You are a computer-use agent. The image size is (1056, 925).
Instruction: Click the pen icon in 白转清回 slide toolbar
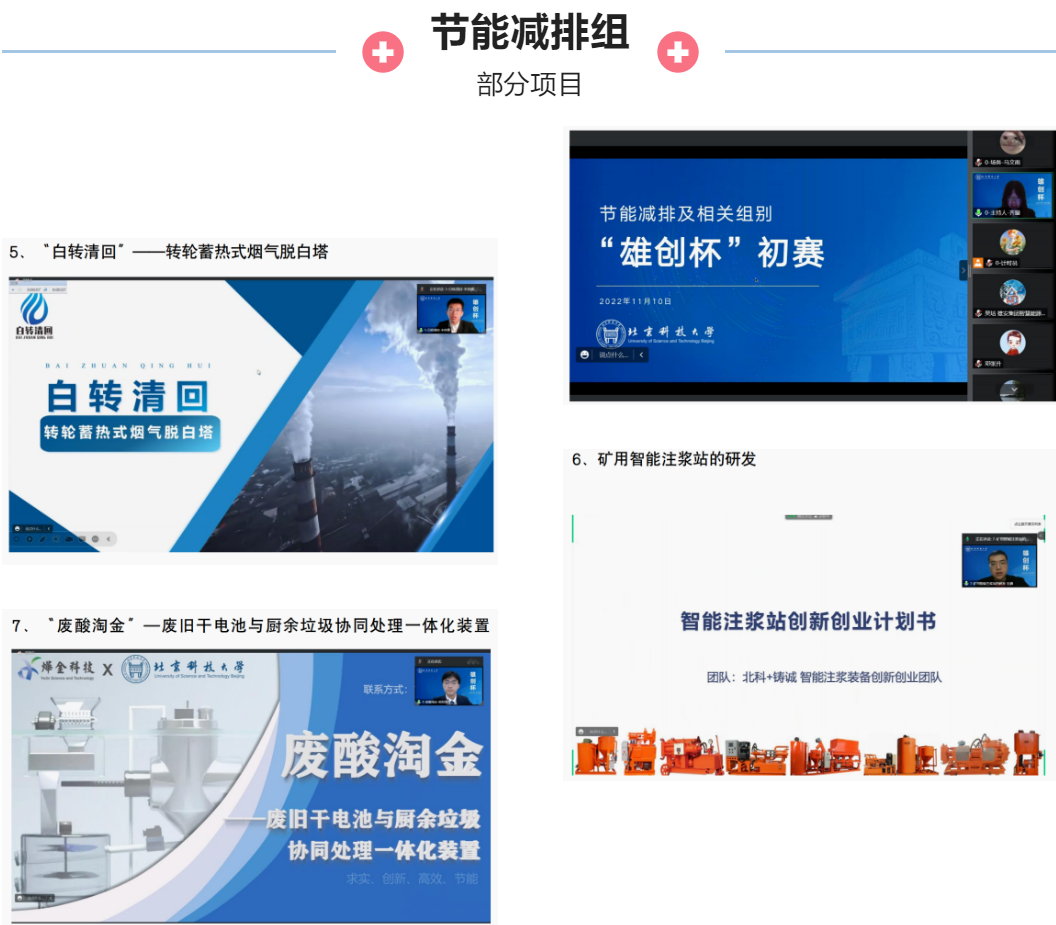42,539
